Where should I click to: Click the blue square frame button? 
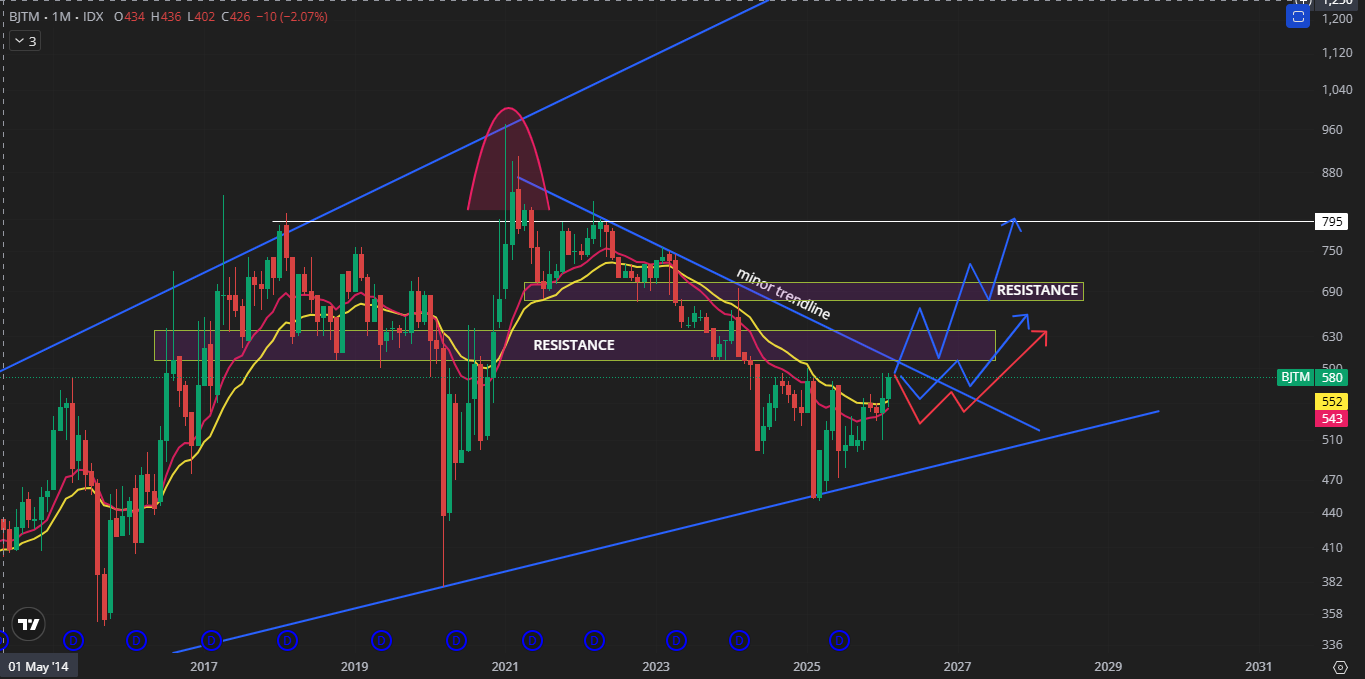click(1298, 17)
